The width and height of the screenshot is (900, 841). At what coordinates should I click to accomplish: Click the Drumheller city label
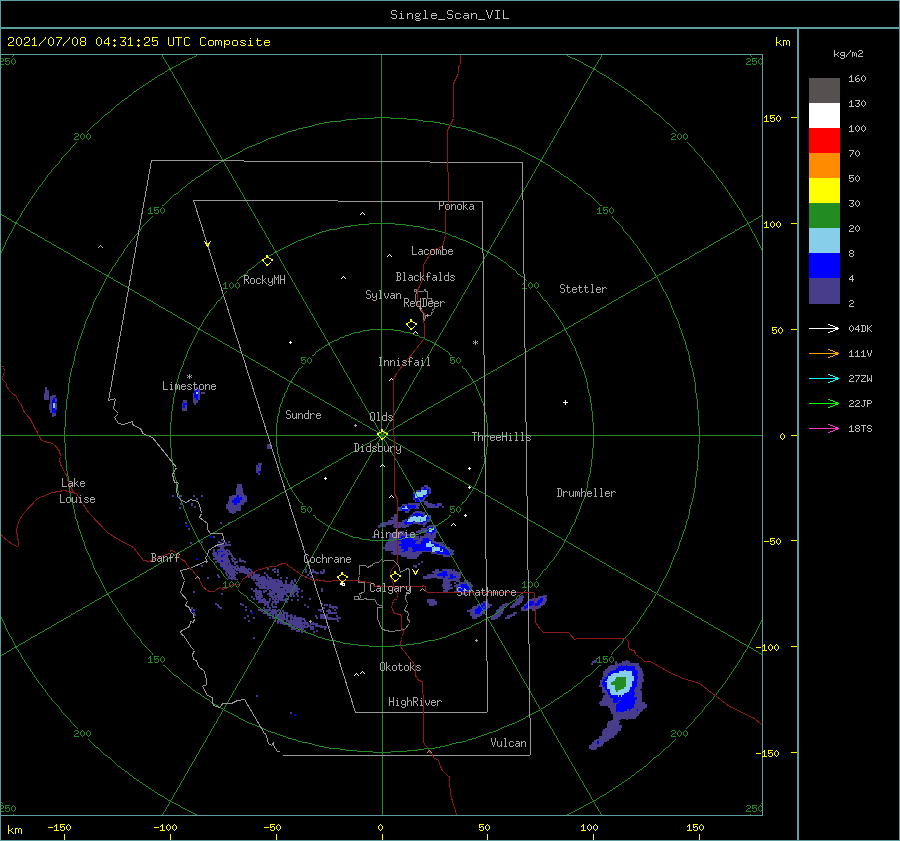[586, 493]
